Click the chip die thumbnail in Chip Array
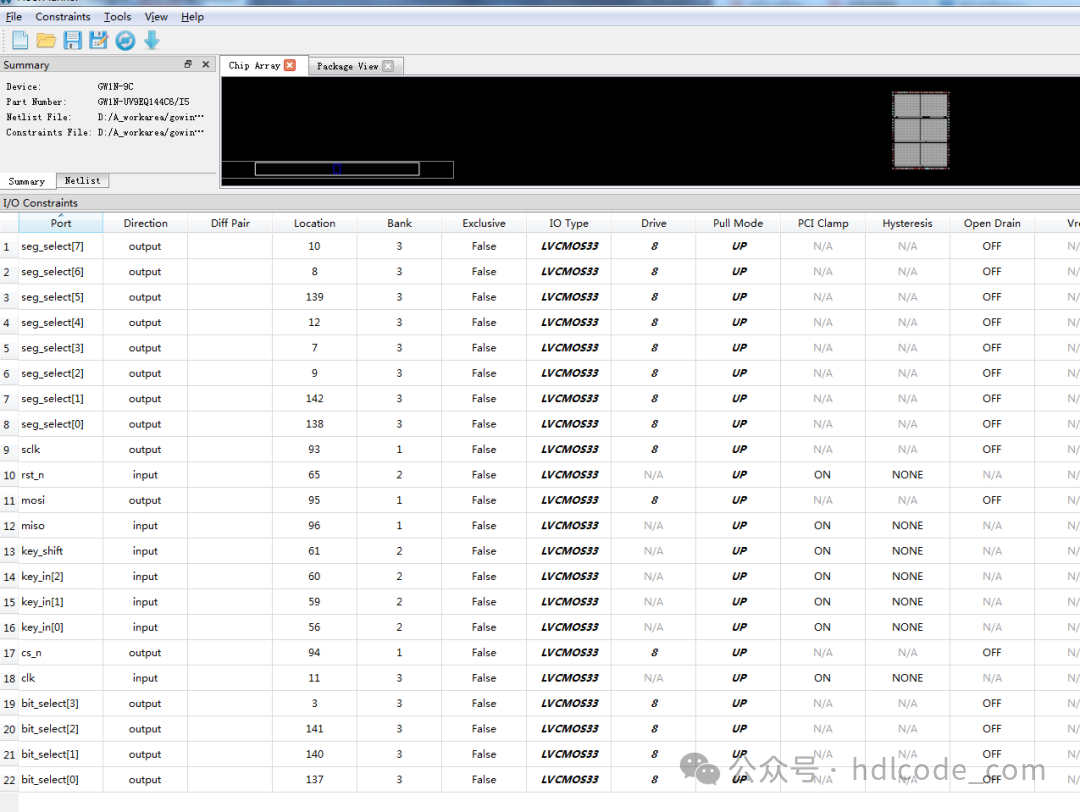This screenshot has width=1080, height=812. [x=921, y=130]
